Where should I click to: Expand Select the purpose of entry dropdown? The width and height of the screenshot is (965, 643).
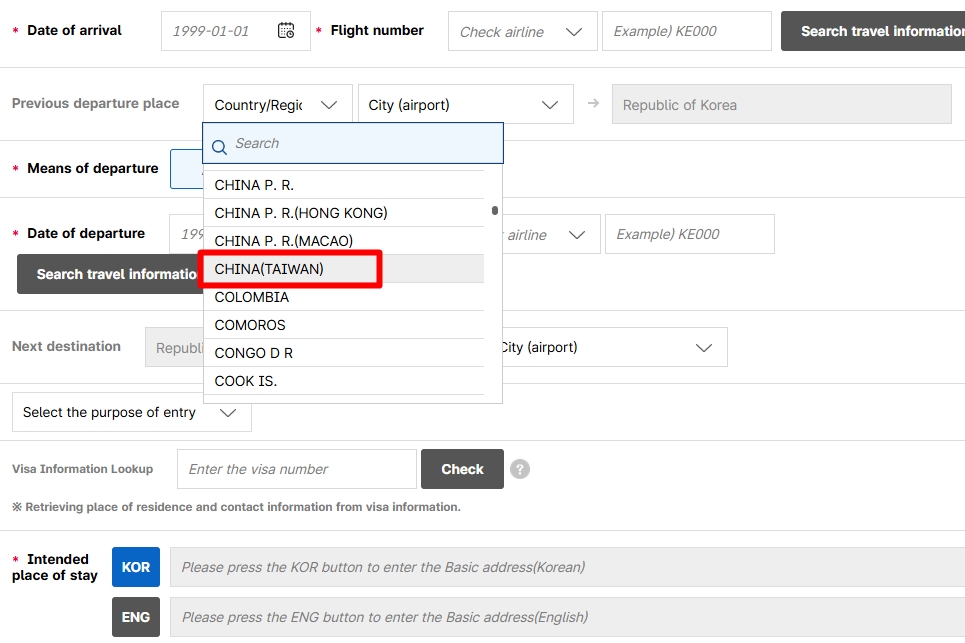(131, 412)
